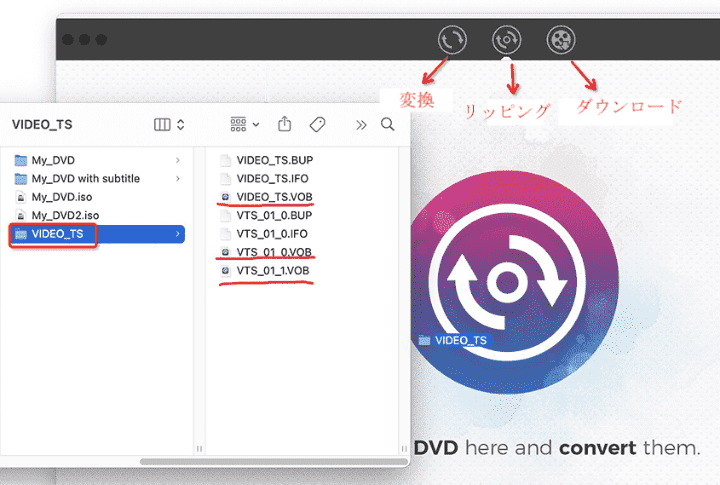
Task: Open the Finder search magnifier
Action: pos(388,124)
